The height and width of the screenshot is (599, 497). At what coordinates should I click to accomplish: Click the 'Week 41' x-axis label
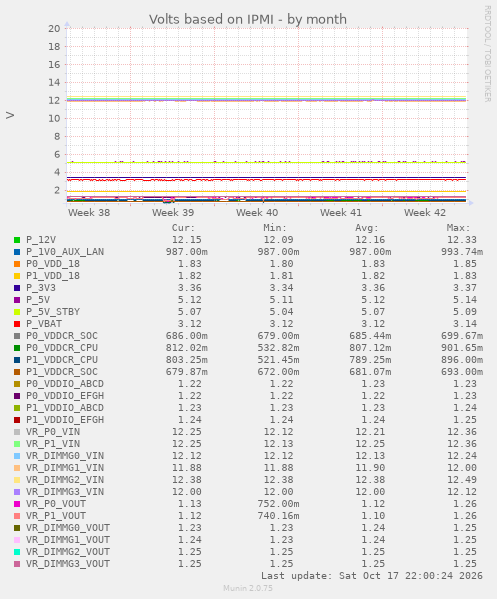341,213
